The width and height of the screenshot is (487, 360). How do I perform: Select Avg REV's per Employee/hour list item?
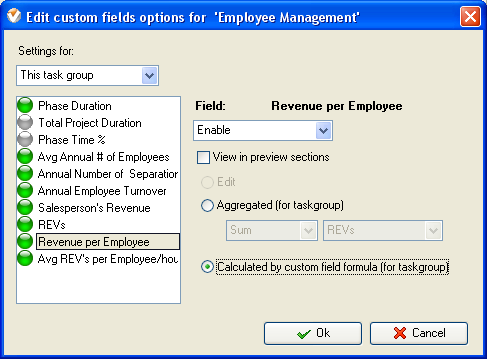tap(108, 259)
